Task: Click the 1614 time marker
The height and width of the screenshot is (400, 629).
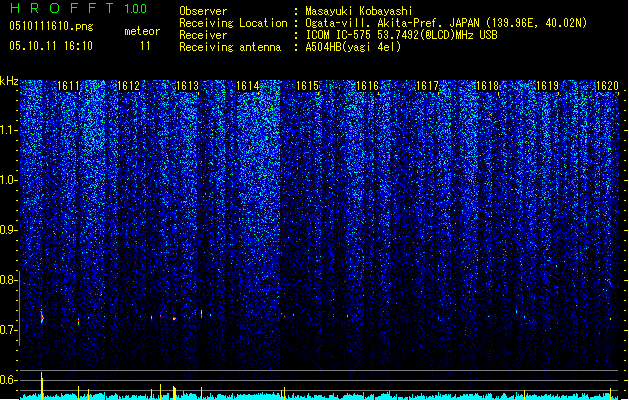Action: [248, 86]
